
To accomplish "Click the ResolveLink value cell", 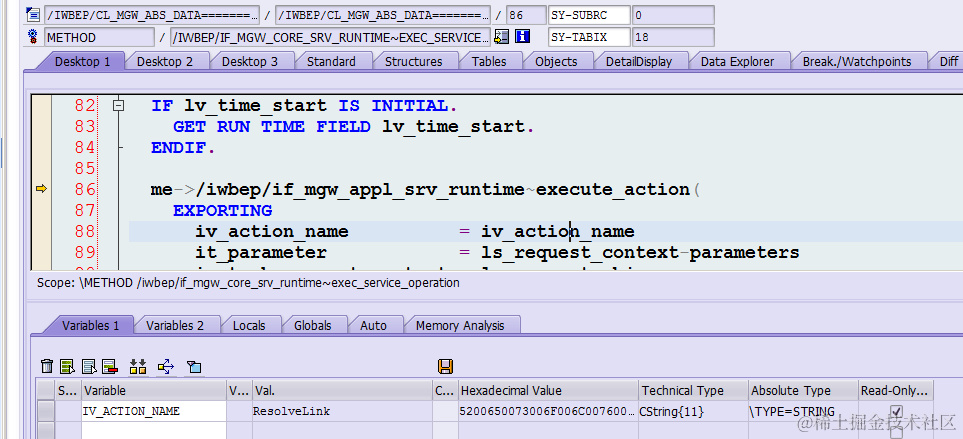I will pyautogui.click(x=342, y=411).
